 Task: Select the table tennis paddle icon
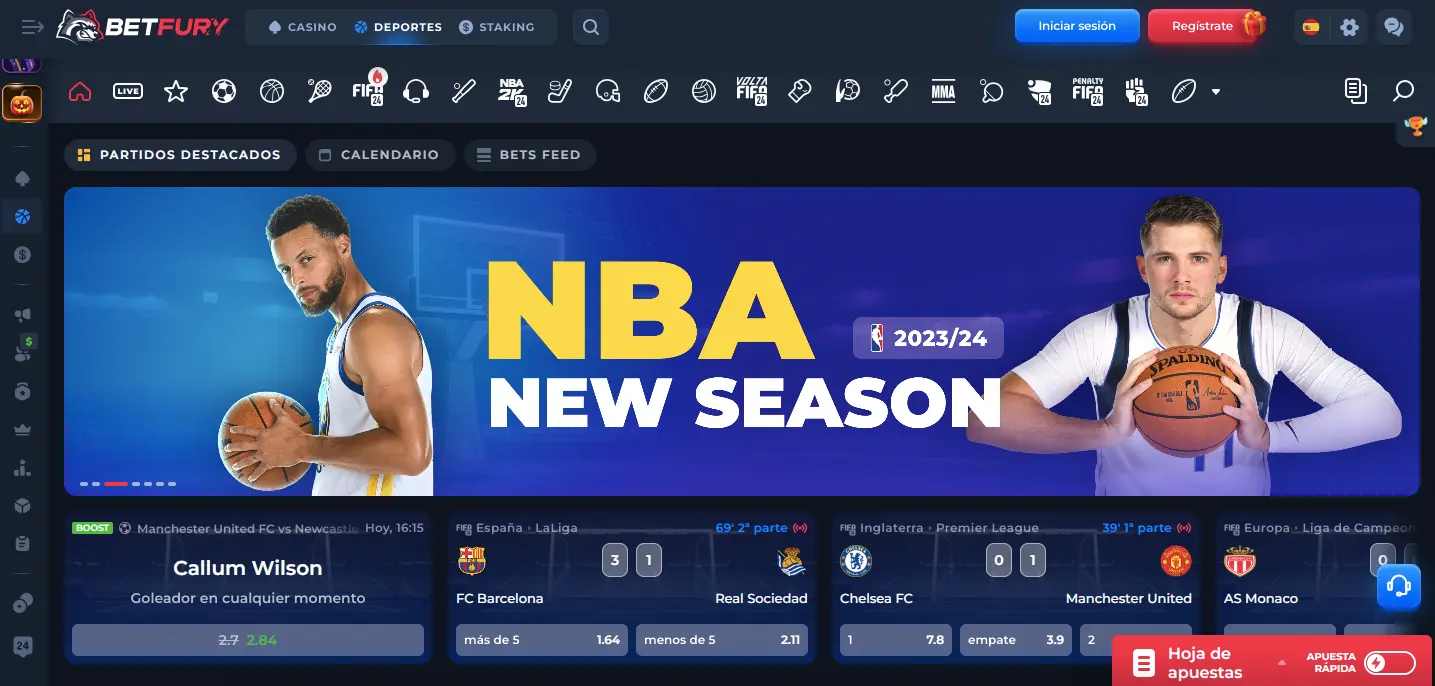[x=991, y=92]
